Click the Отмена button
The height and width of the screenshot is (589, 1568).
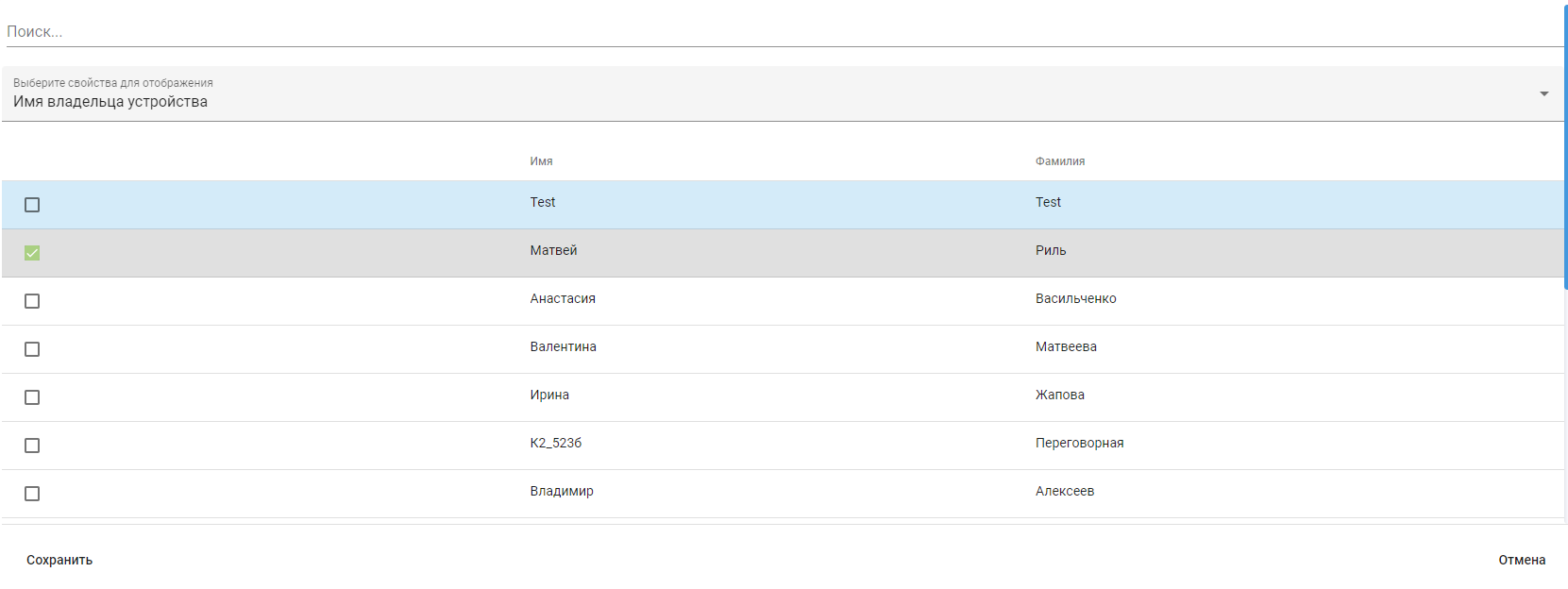tap(1522, 560)
